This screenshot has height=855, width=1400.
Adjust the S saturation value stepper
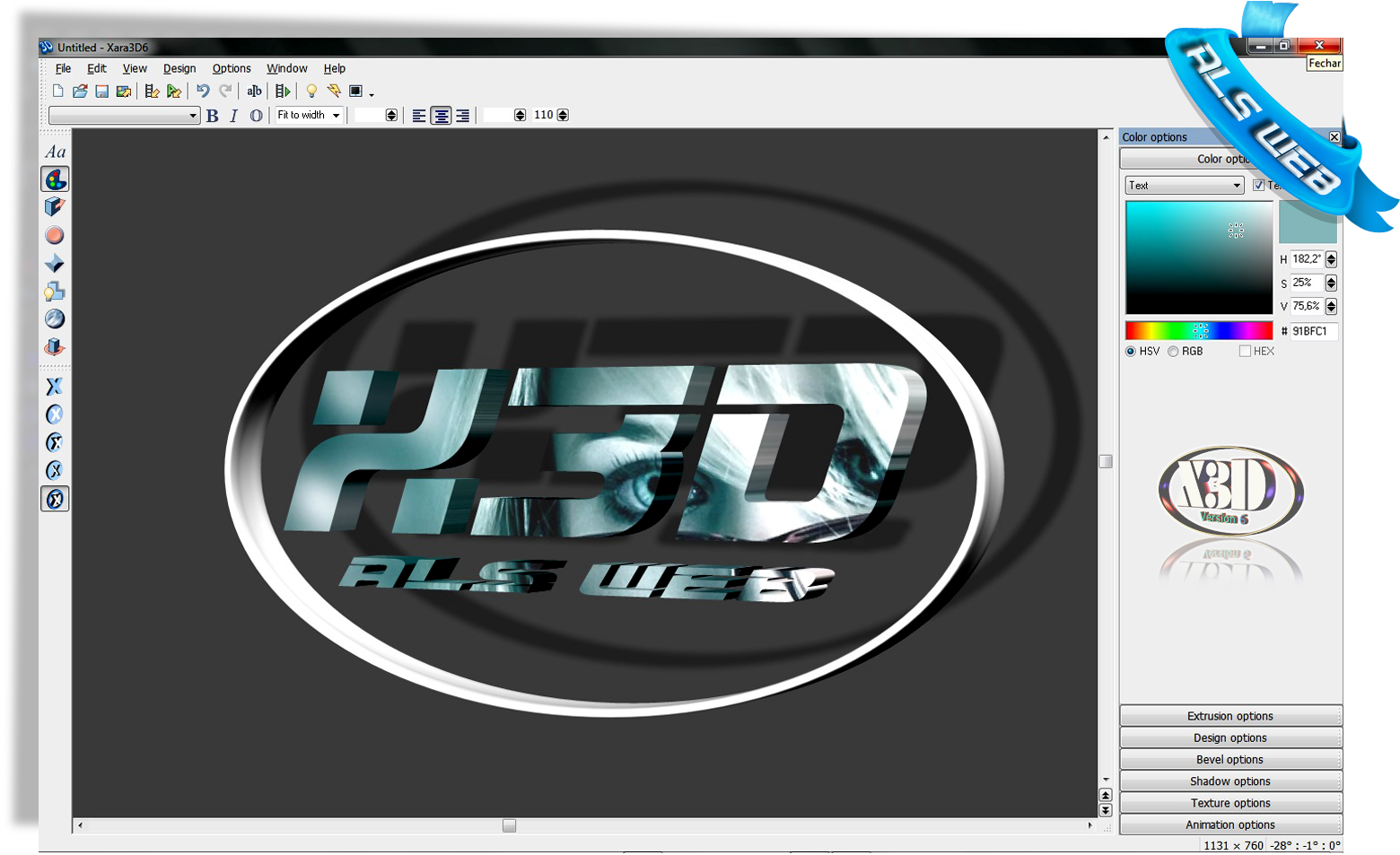point(1331,283)
